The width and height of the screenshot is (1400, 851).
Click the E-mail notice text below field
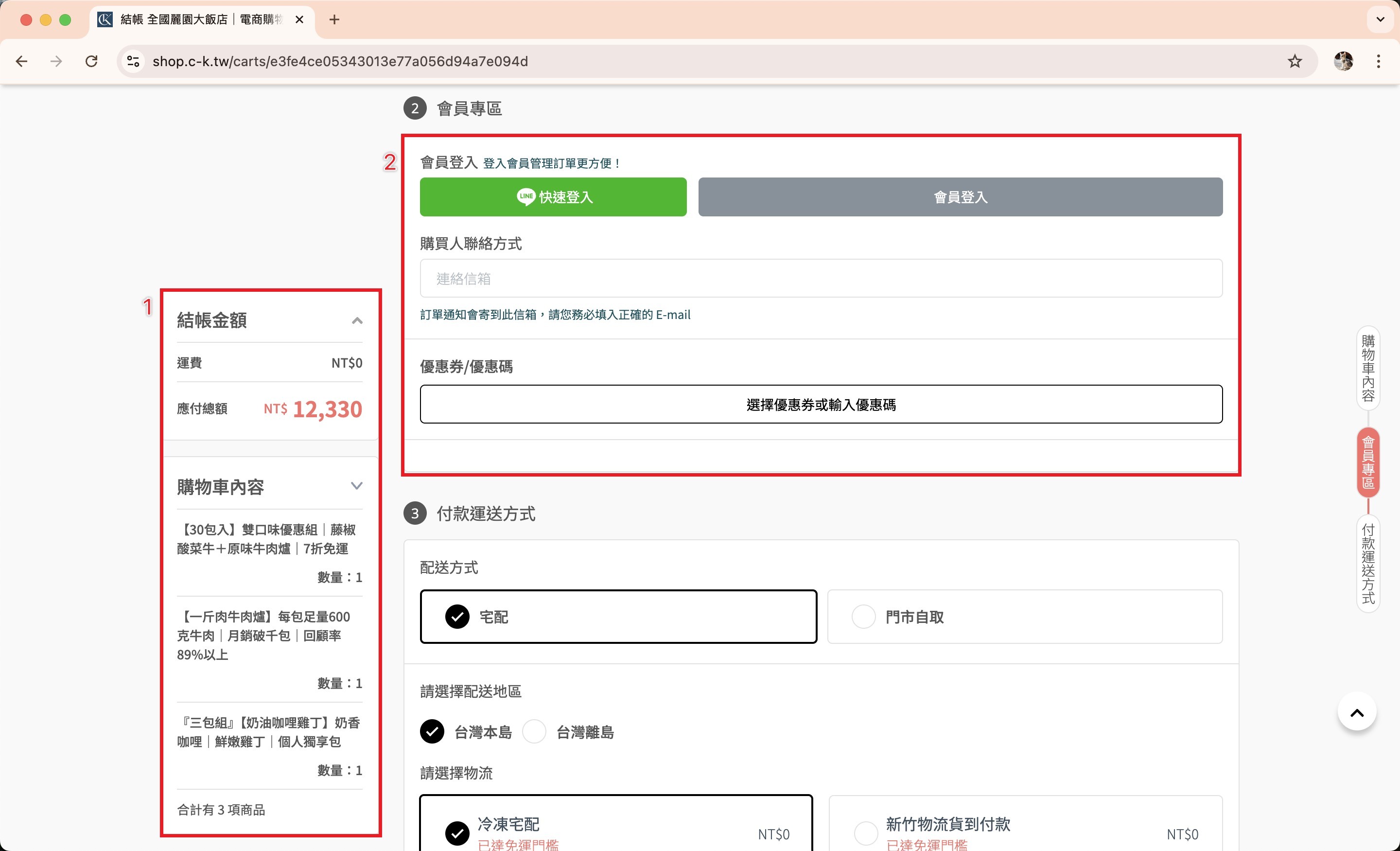pos(555,314)
